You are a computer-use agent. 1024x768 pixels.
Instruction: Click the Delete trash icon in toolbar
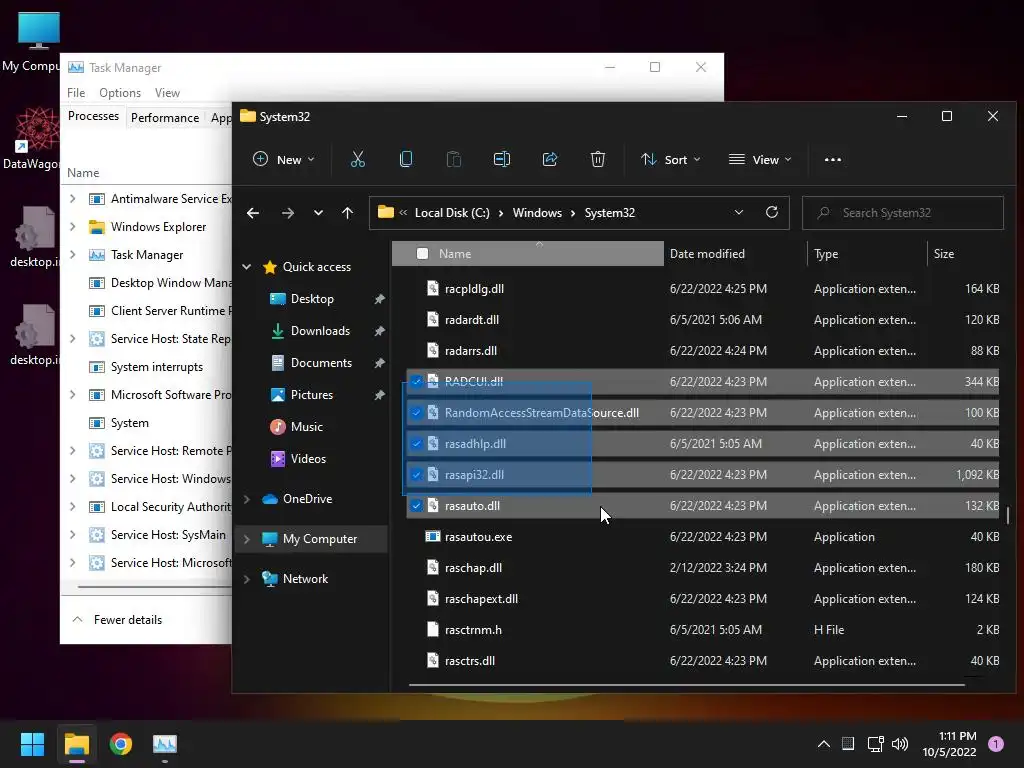[x=598, y=159]
